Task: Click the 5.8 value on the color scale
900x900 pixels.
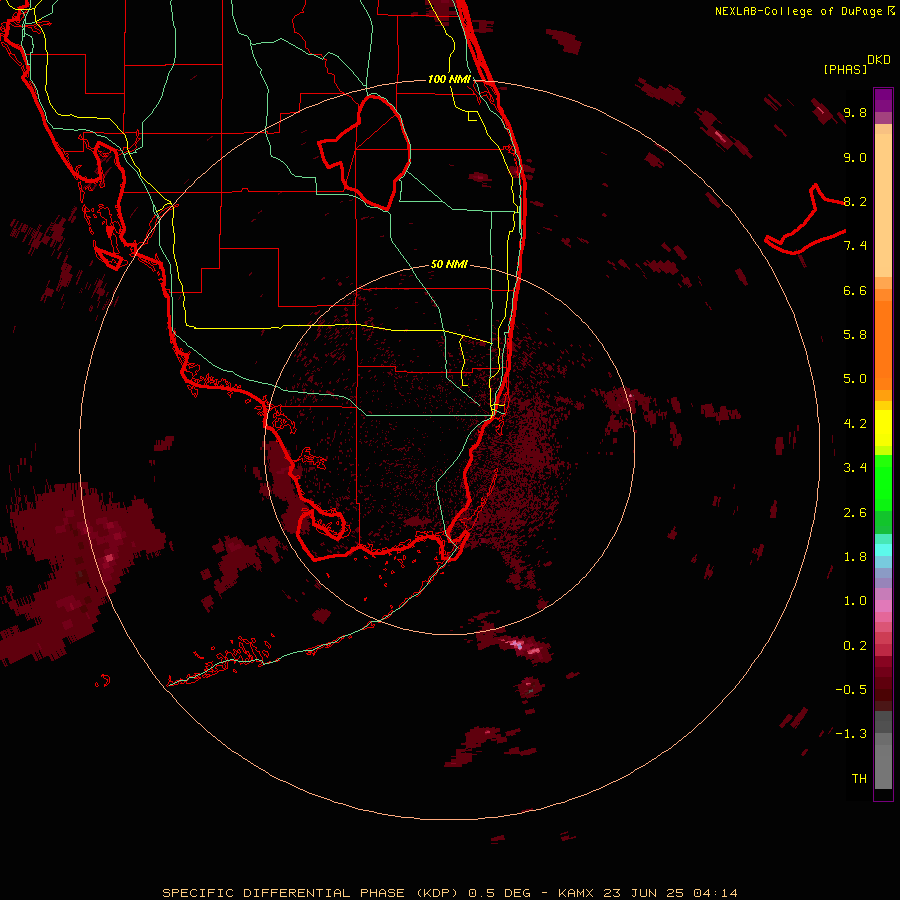Action: click(x=855, y=335)
